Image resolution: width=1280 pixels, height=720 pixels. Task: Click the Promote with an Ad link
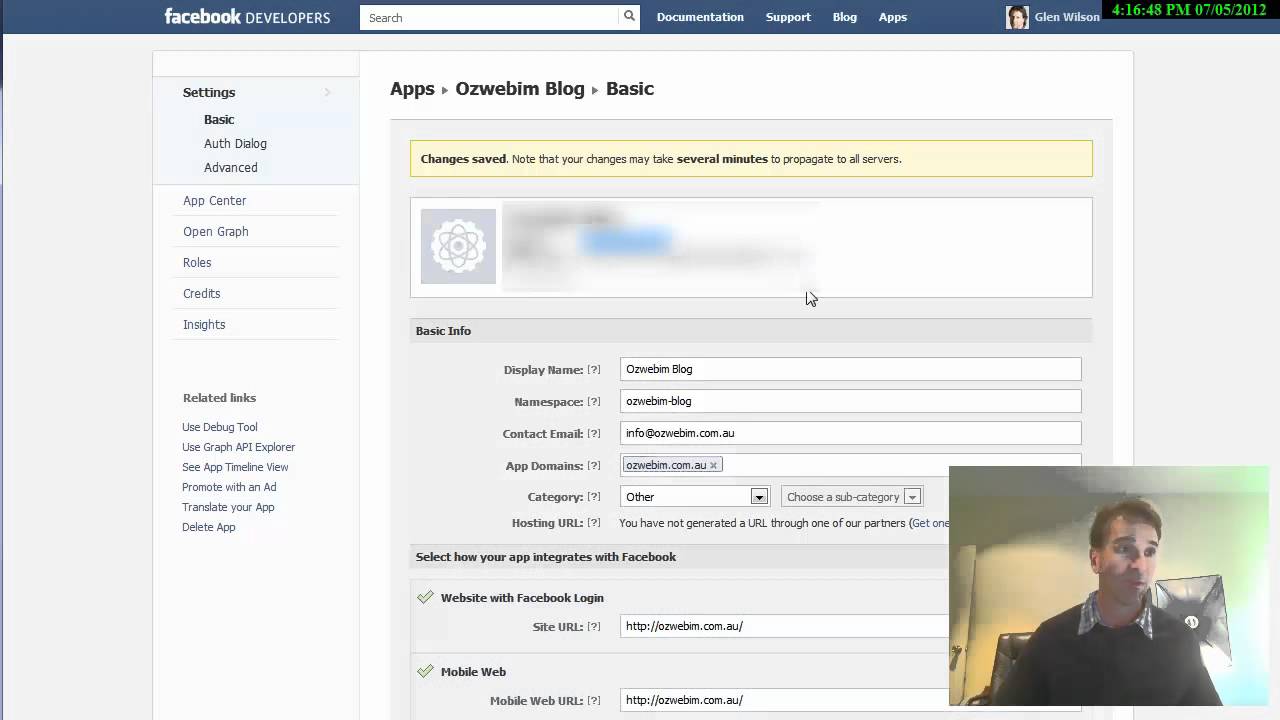(x=229, y=487)
